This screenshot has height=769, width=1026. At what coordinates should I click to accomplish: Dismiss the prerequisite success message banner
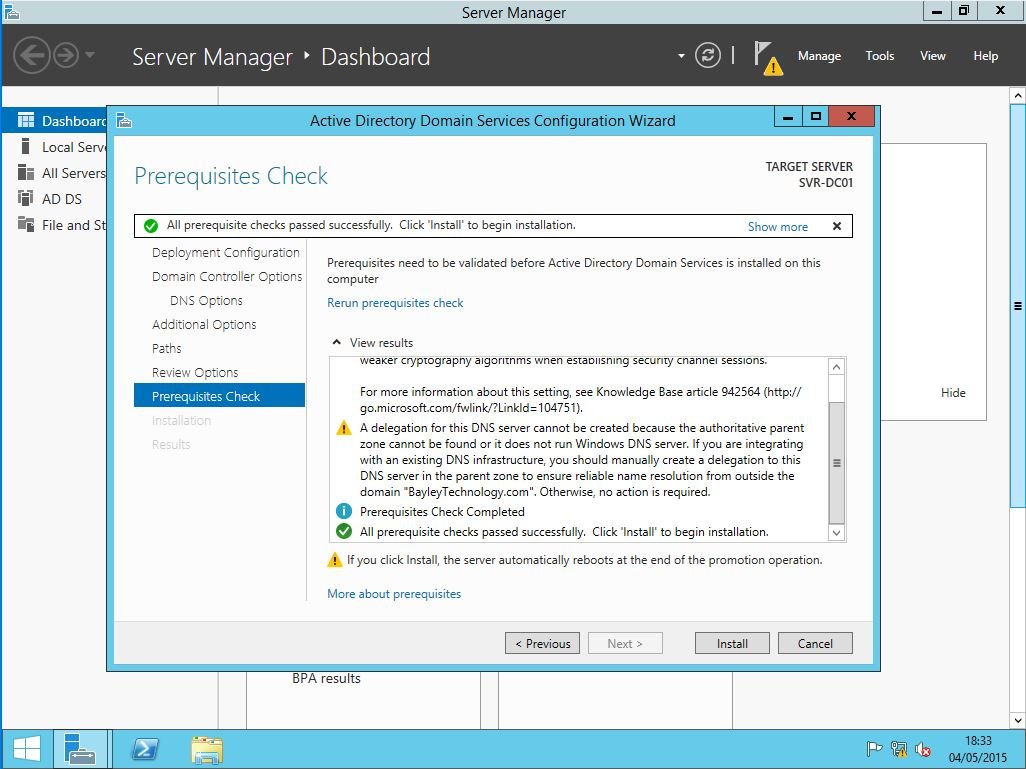[x=837, y=226]
